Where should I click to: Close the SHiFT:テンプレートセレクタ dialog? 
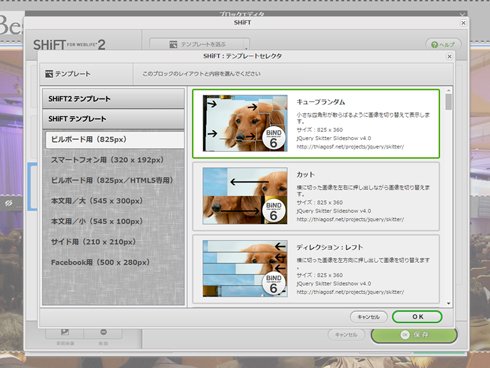[x=449, y=56]
